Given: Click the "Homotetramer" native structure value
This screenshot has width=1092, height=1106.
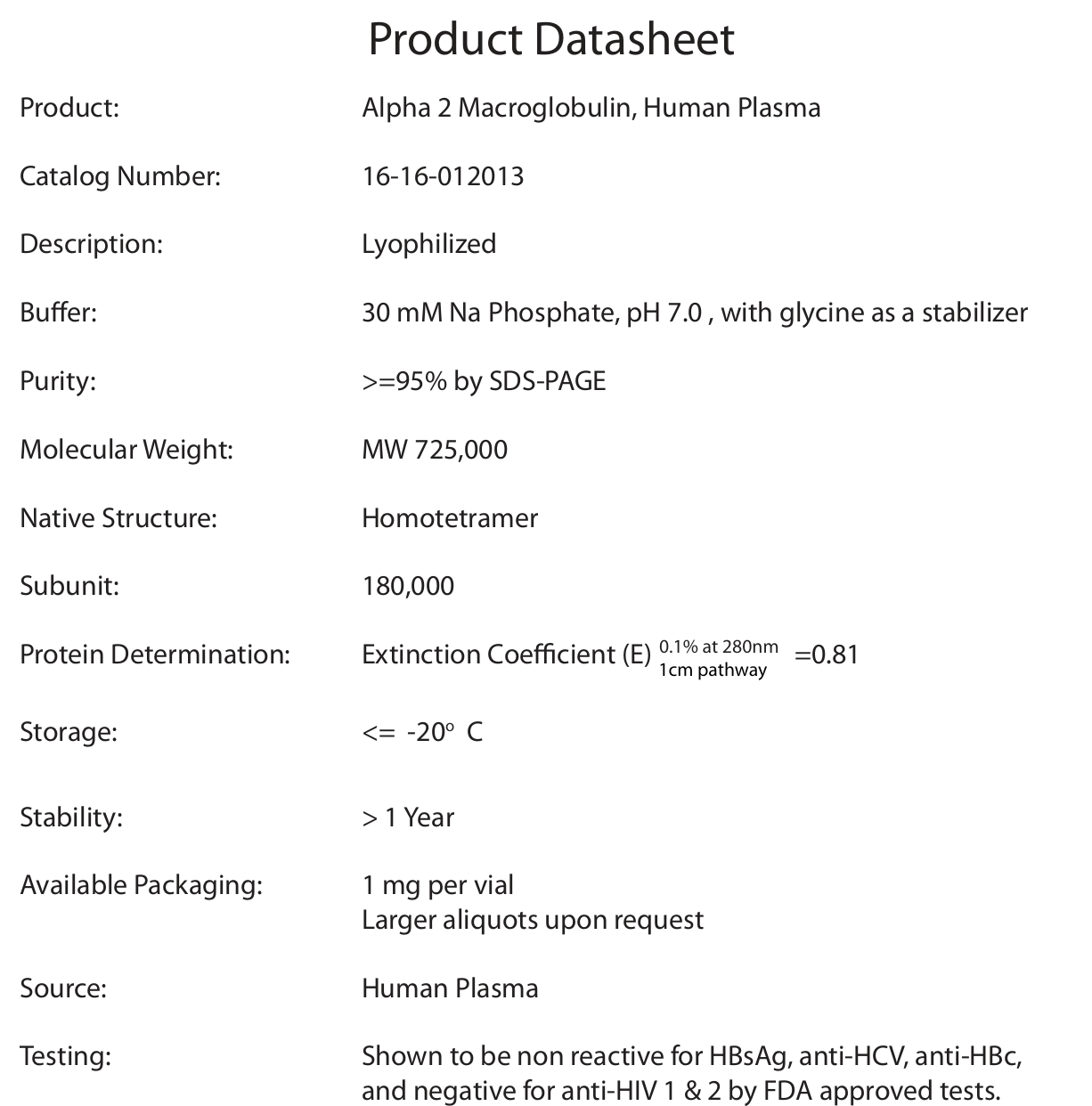Looking at the screenshot, I should tap(450, 518).
